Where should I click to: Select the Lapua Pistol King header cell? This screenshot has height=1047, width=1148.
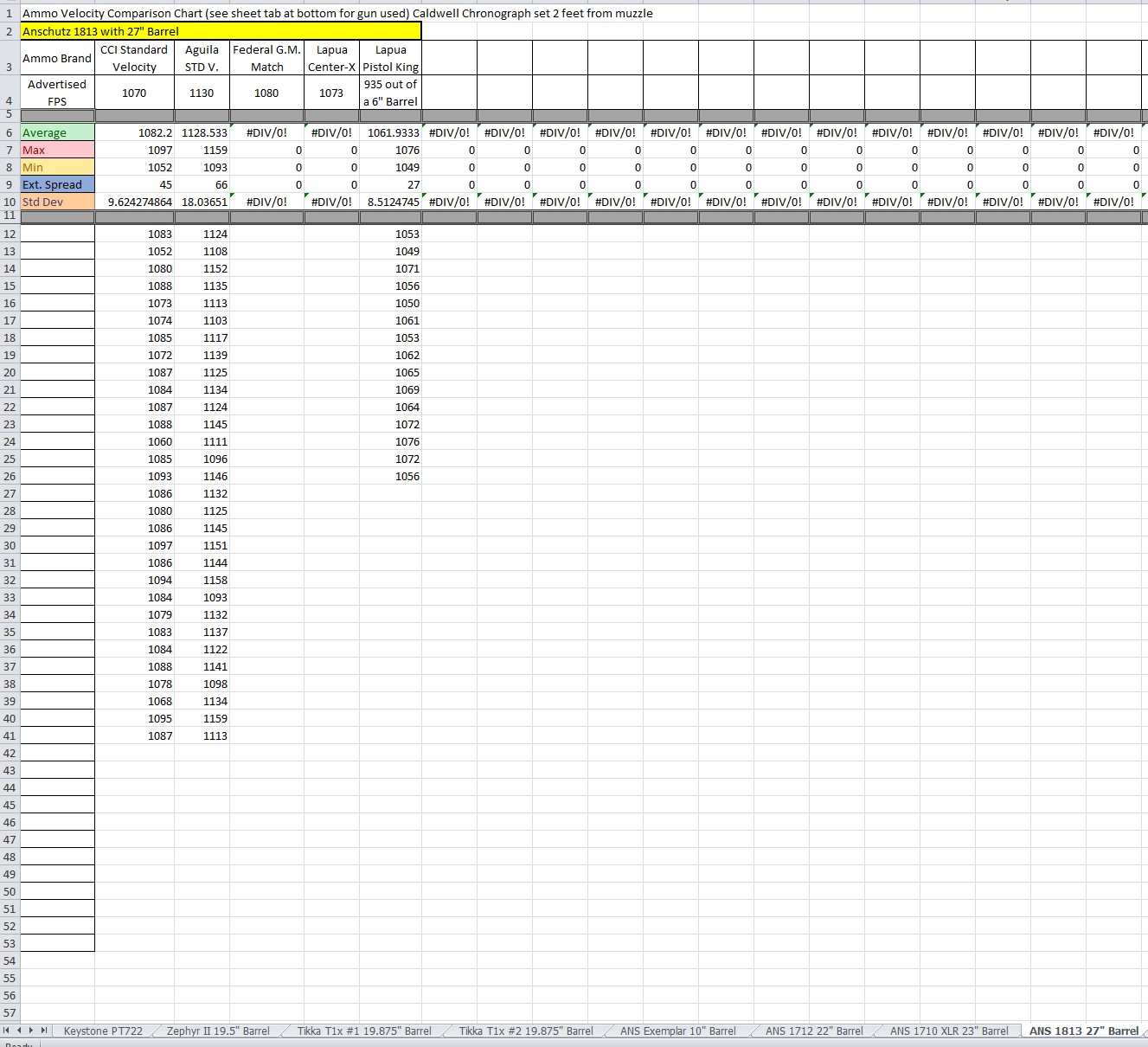coord(390,58)
